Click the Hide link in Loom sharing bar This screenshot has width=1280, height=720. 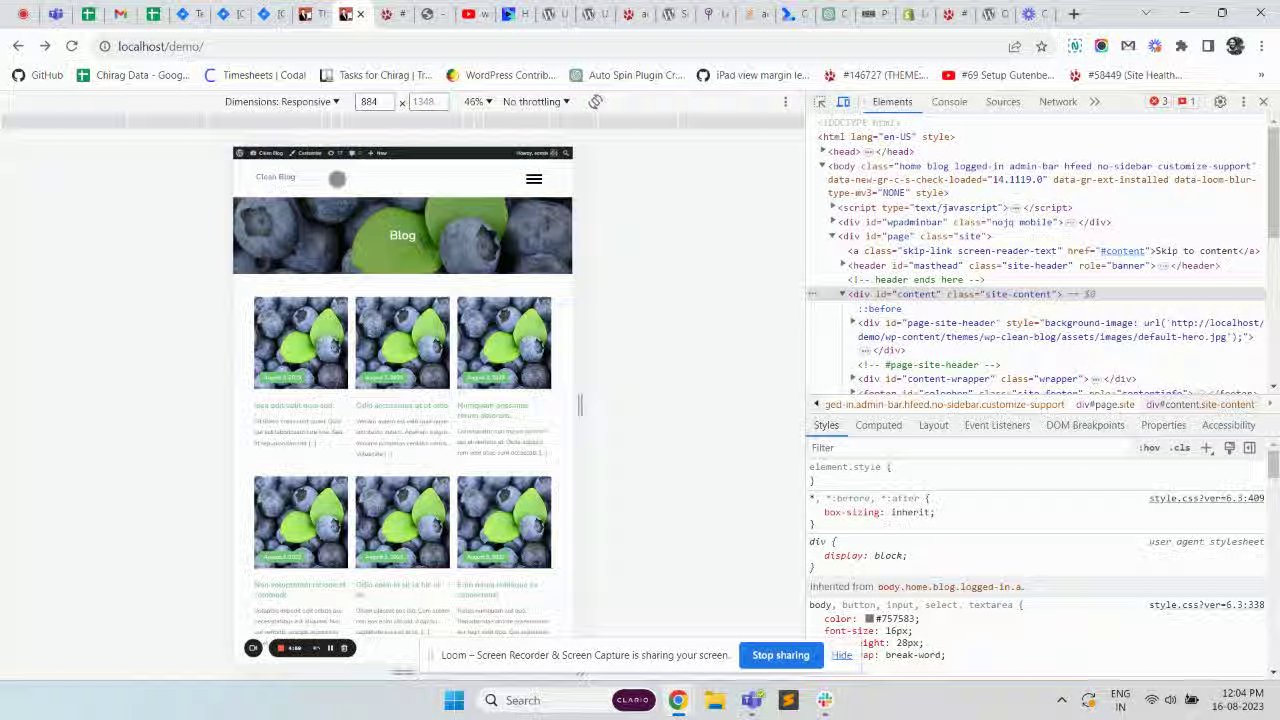842,656
